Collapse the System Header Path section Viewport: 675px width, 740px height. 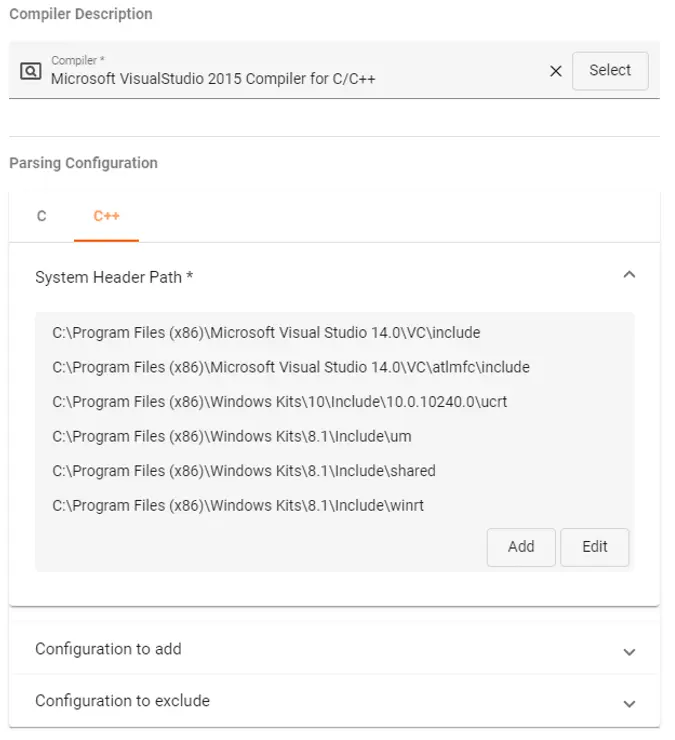tap(629, 275)
